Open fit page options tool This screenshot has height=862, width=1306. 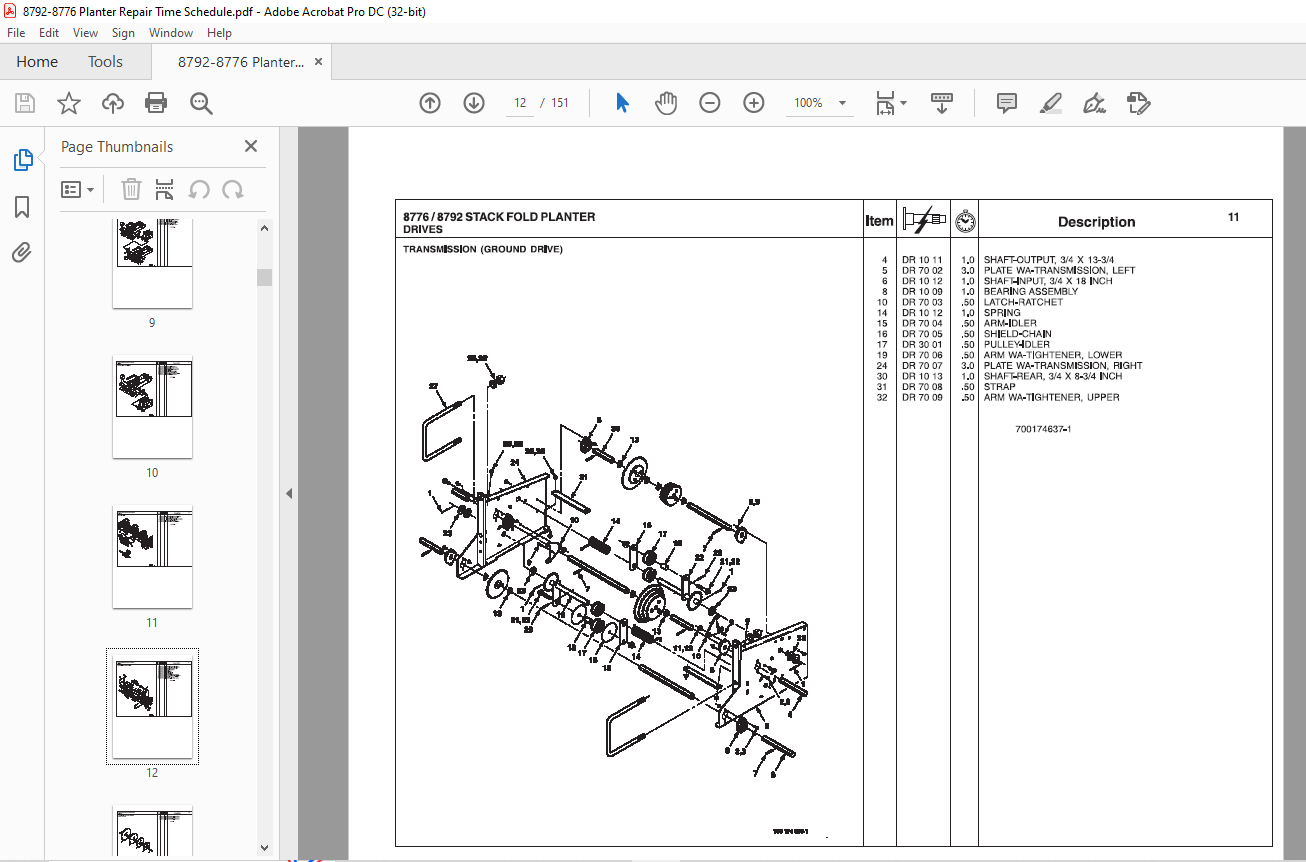885,103
